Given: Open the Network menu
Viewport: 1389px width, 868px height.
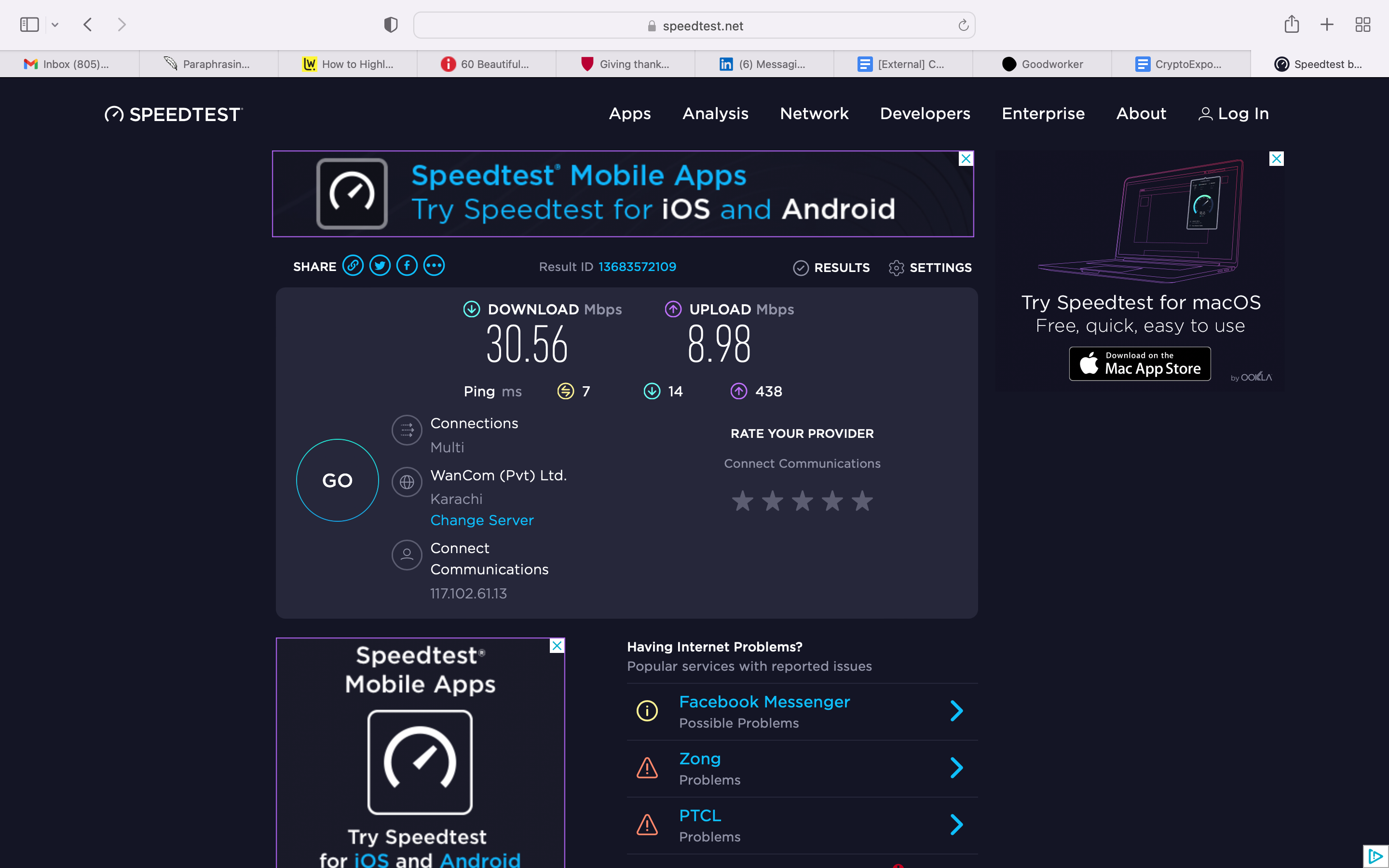Looking at the screenshot, I should coord(814,114).
